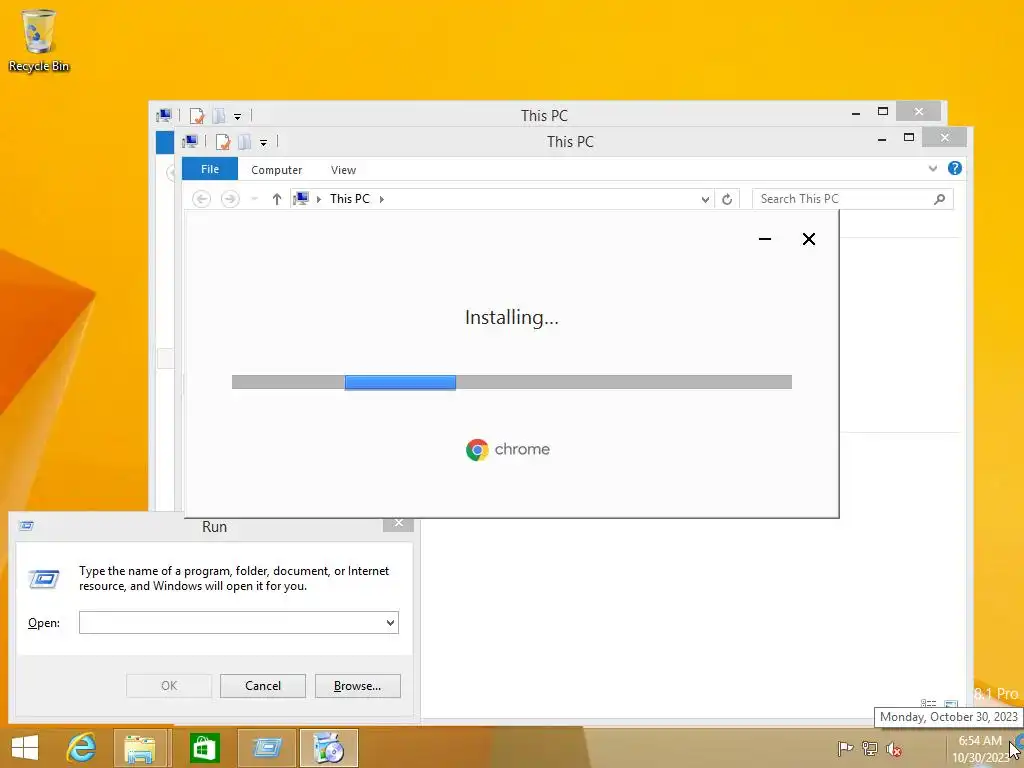Image resolution: width=1024 pixels, height=768 pixels.
Task: Launch Internet Explorer from taskbar
Action: (x=82, y=748)
